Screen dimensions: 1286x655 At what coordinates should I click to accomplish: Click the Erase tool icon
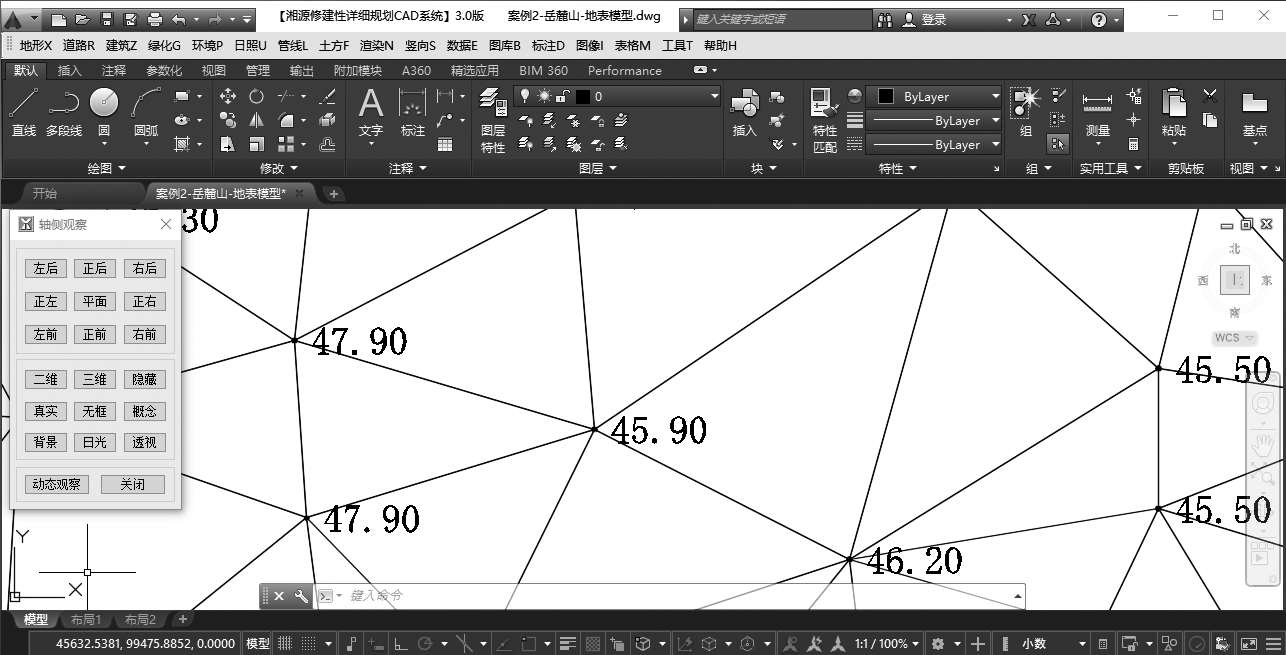tap(327, 96)
